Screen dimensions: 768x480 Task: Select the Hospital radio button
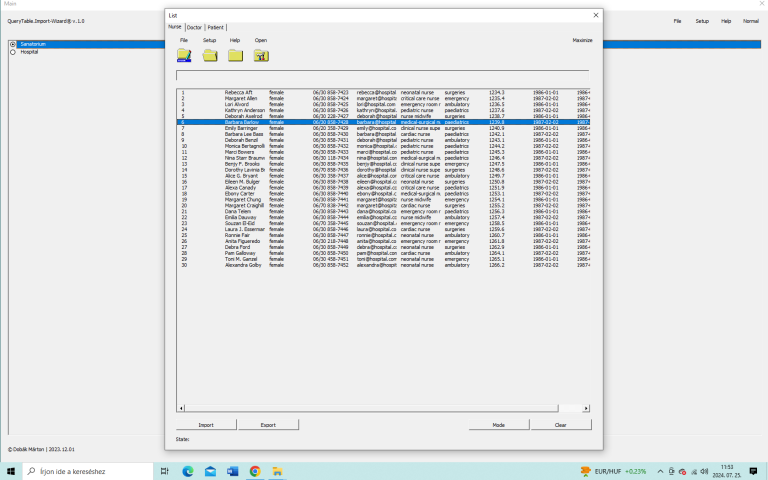coord(12,51)
